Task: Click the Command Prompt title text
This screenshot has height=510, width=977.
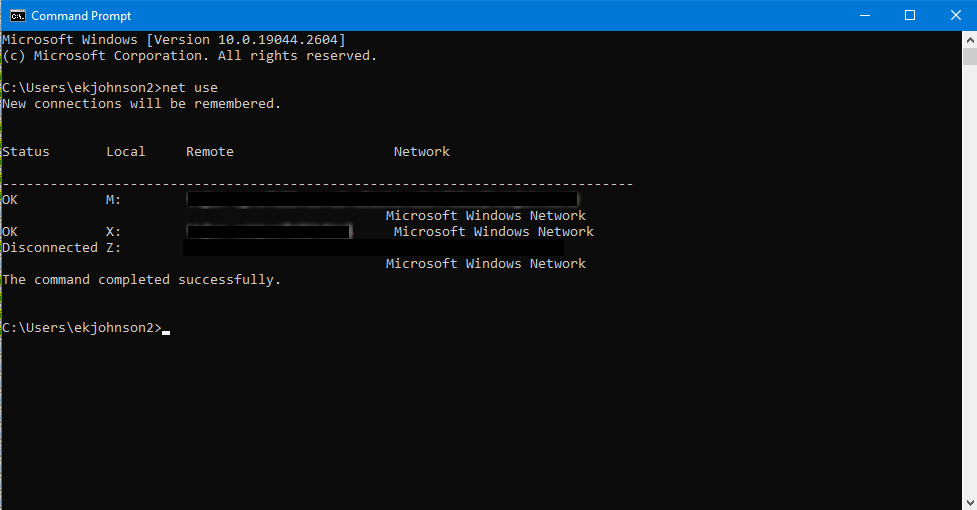Action: (x=81, y=16)
